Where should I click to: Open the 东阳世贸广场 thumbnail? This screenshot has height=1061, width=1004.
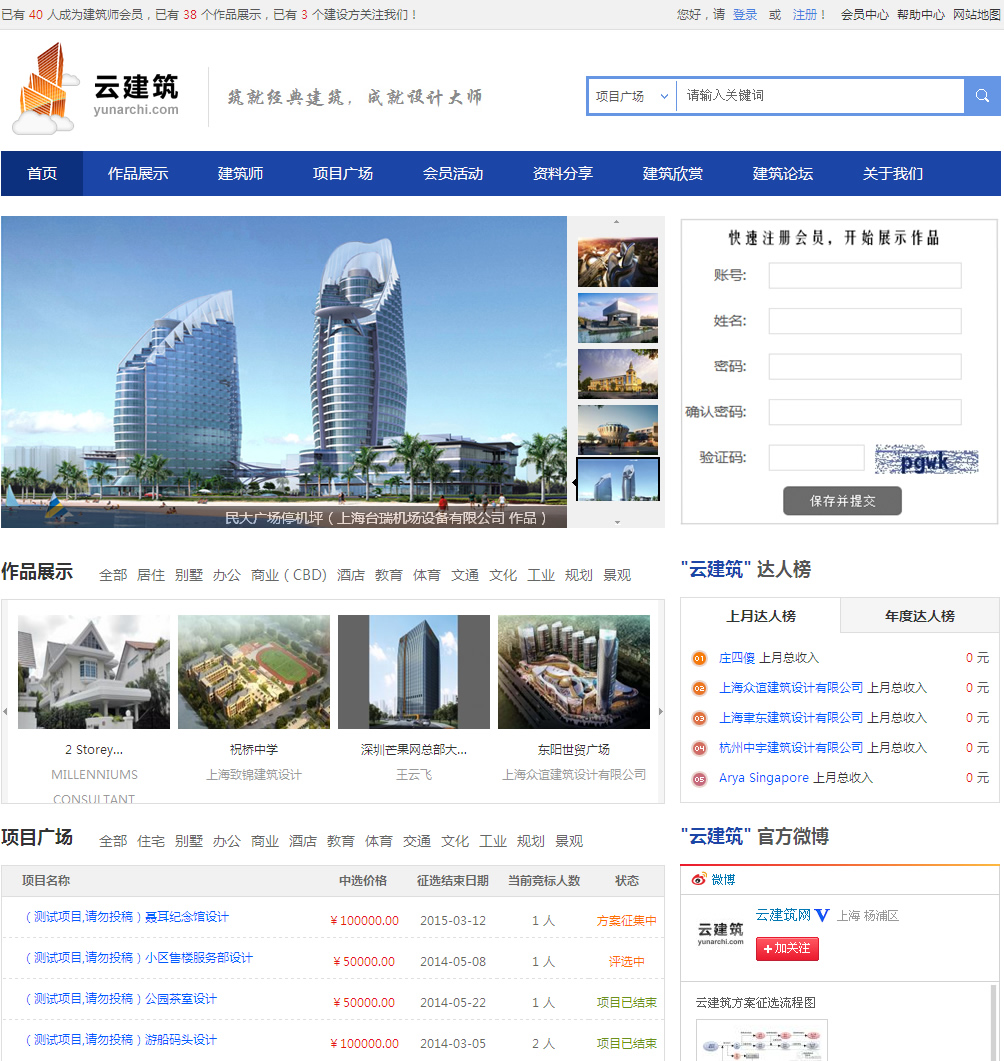(574, 672)
